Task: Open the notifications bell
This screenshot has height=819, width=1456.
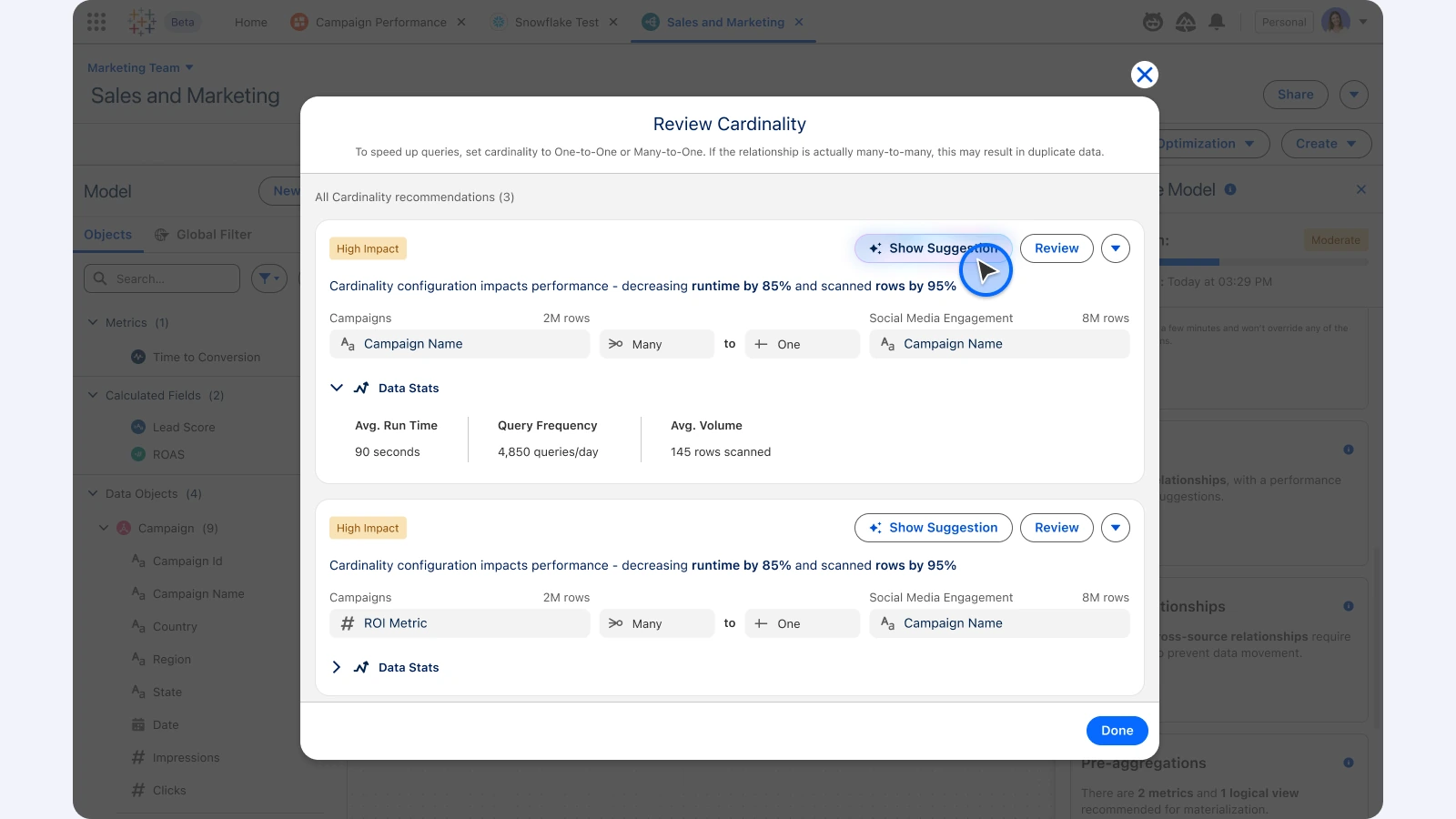Action: coord(1217,22)
